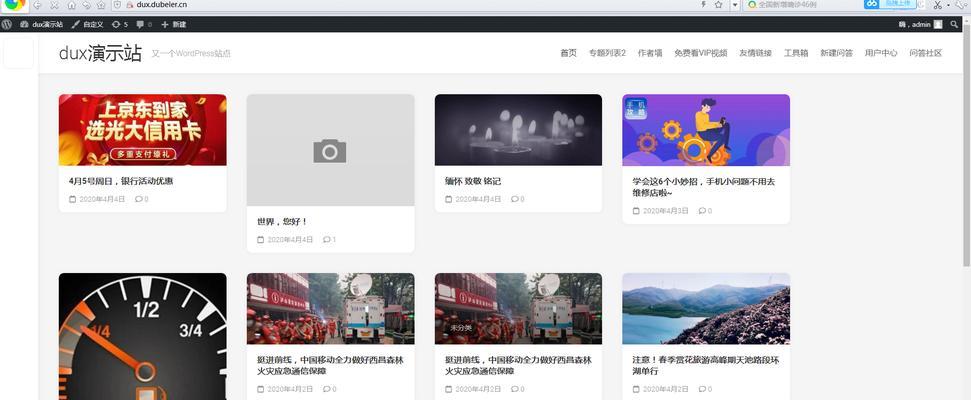Click the browser undo/restore arrow icon
The height and width of the screenshot is (400, 971).
(86, 5)
